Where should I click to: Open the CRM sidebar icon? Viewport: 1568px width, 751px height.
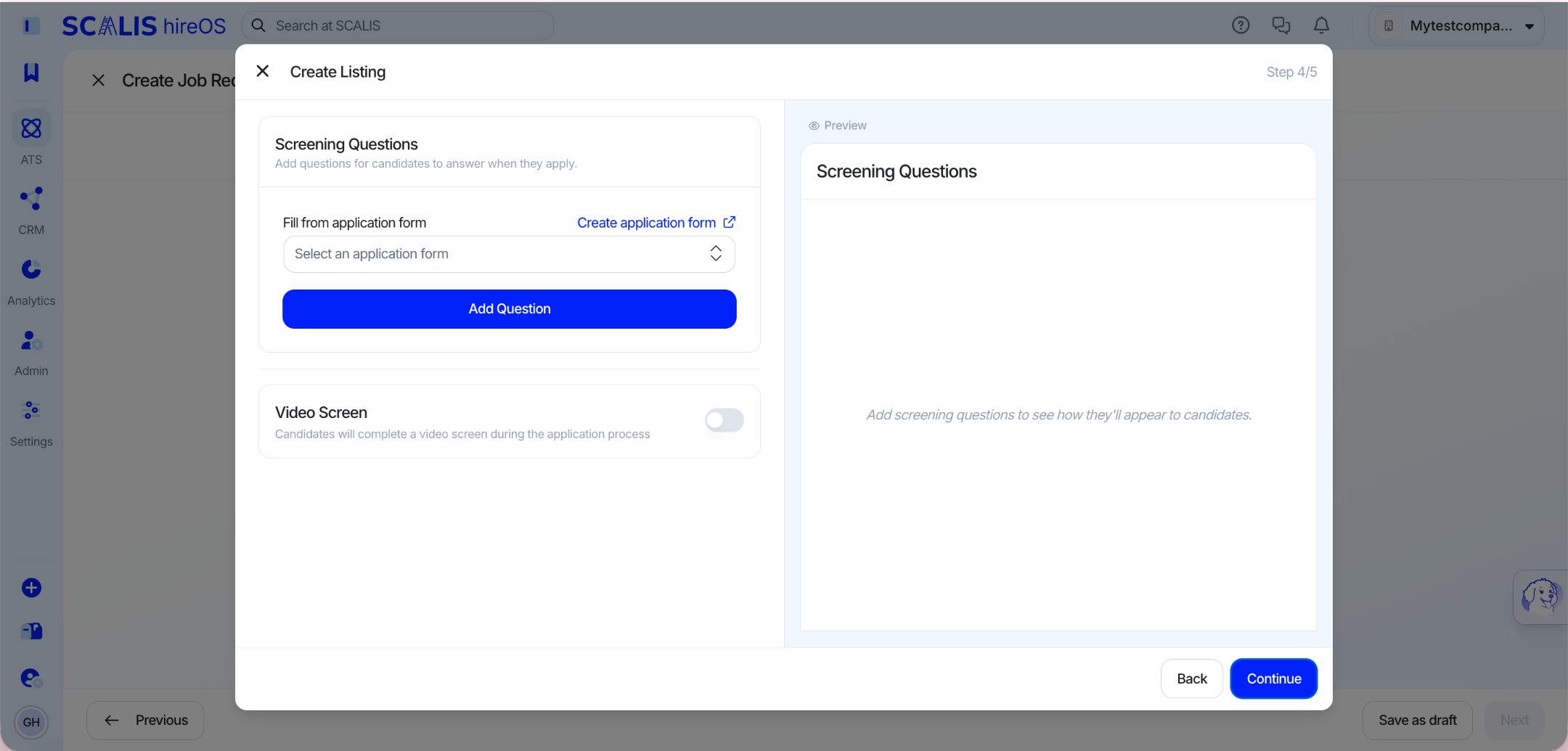(x=31, y=199)
